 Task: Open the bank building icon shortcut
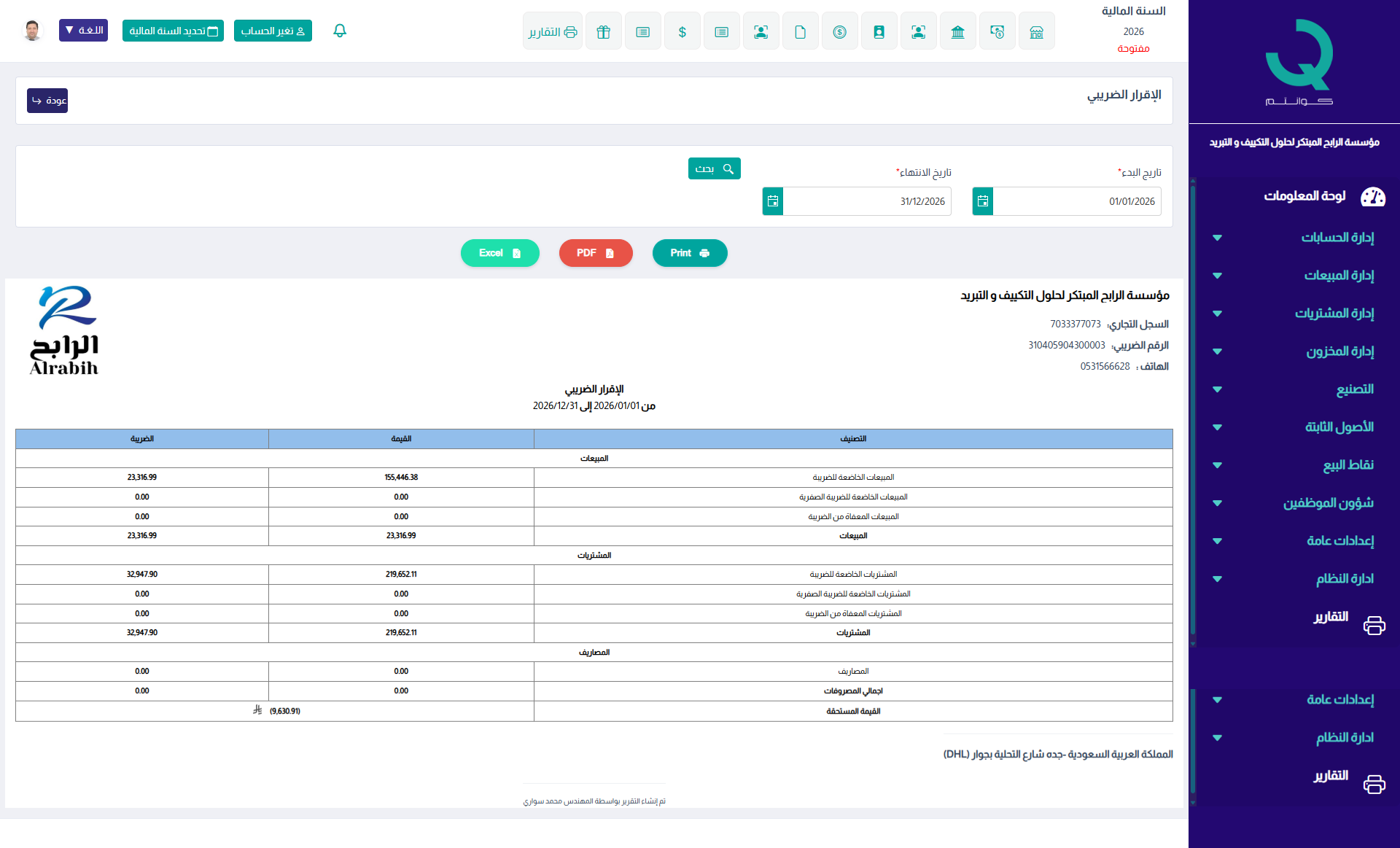point(957,31)
